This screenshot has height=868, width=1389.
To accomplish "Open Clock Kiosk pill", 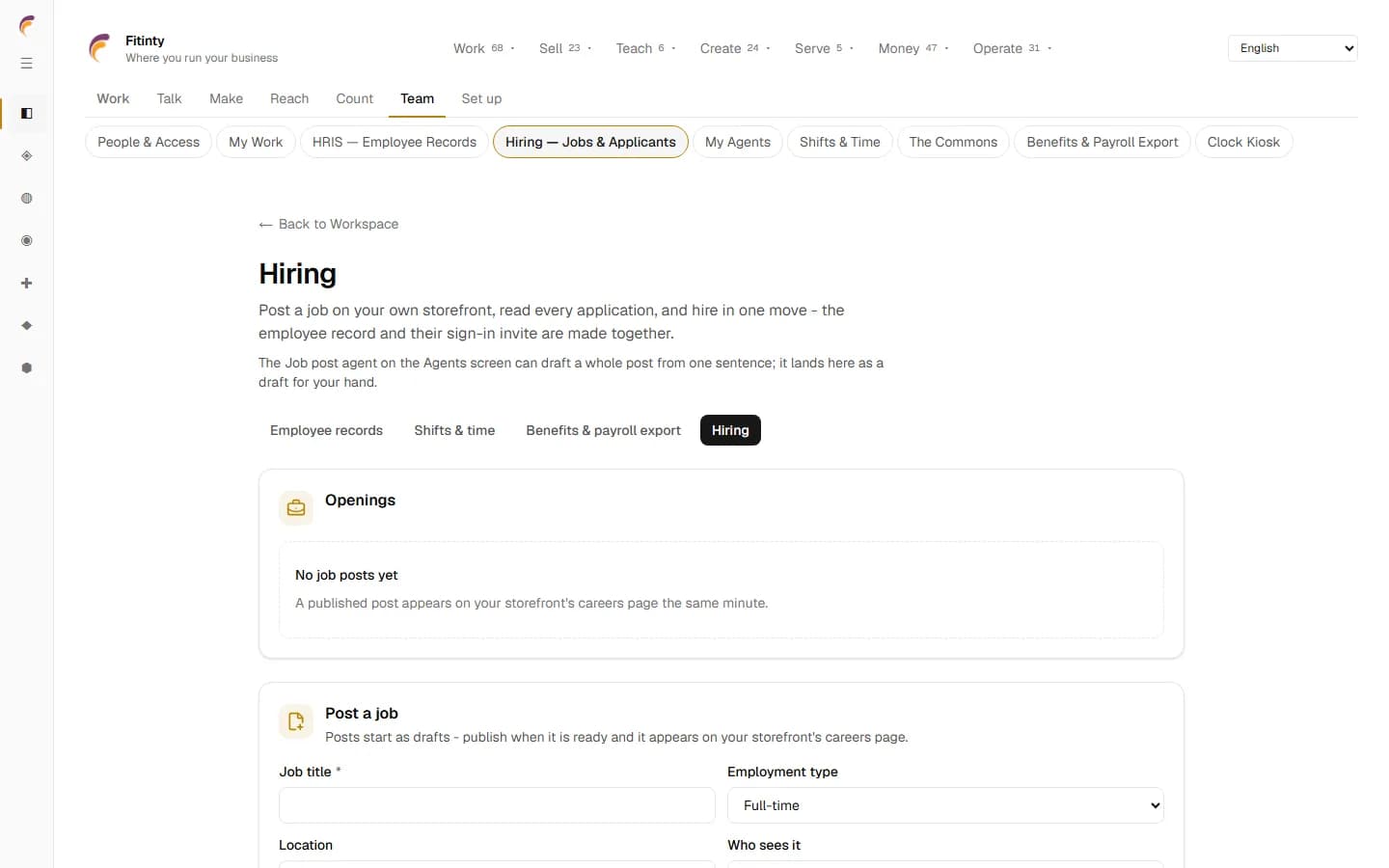I will [1243, 142].
